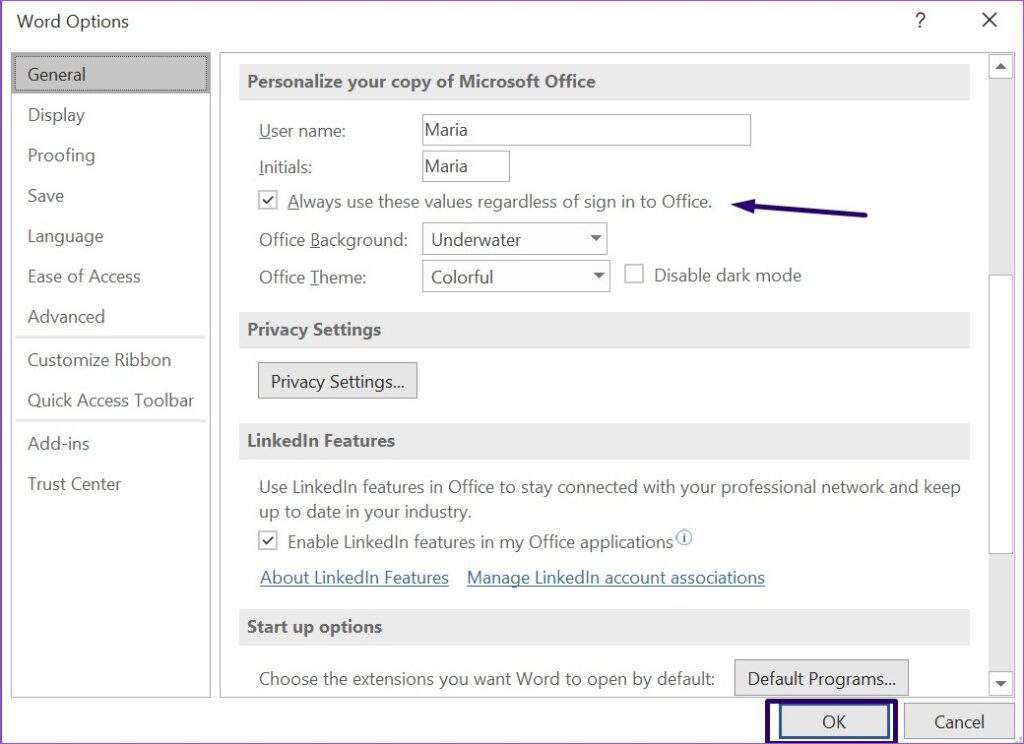Viewport: 1024px width, 744px height.
Task: Open the Proofing settings
Action: [x=61, y=155]
